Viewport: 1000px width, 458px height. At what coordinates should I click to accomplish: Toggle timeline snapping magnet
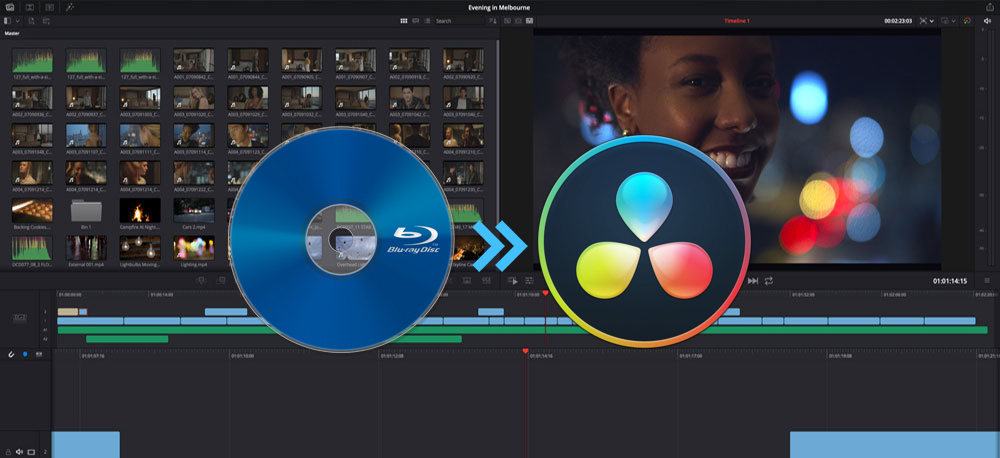(x=11, y=354)
